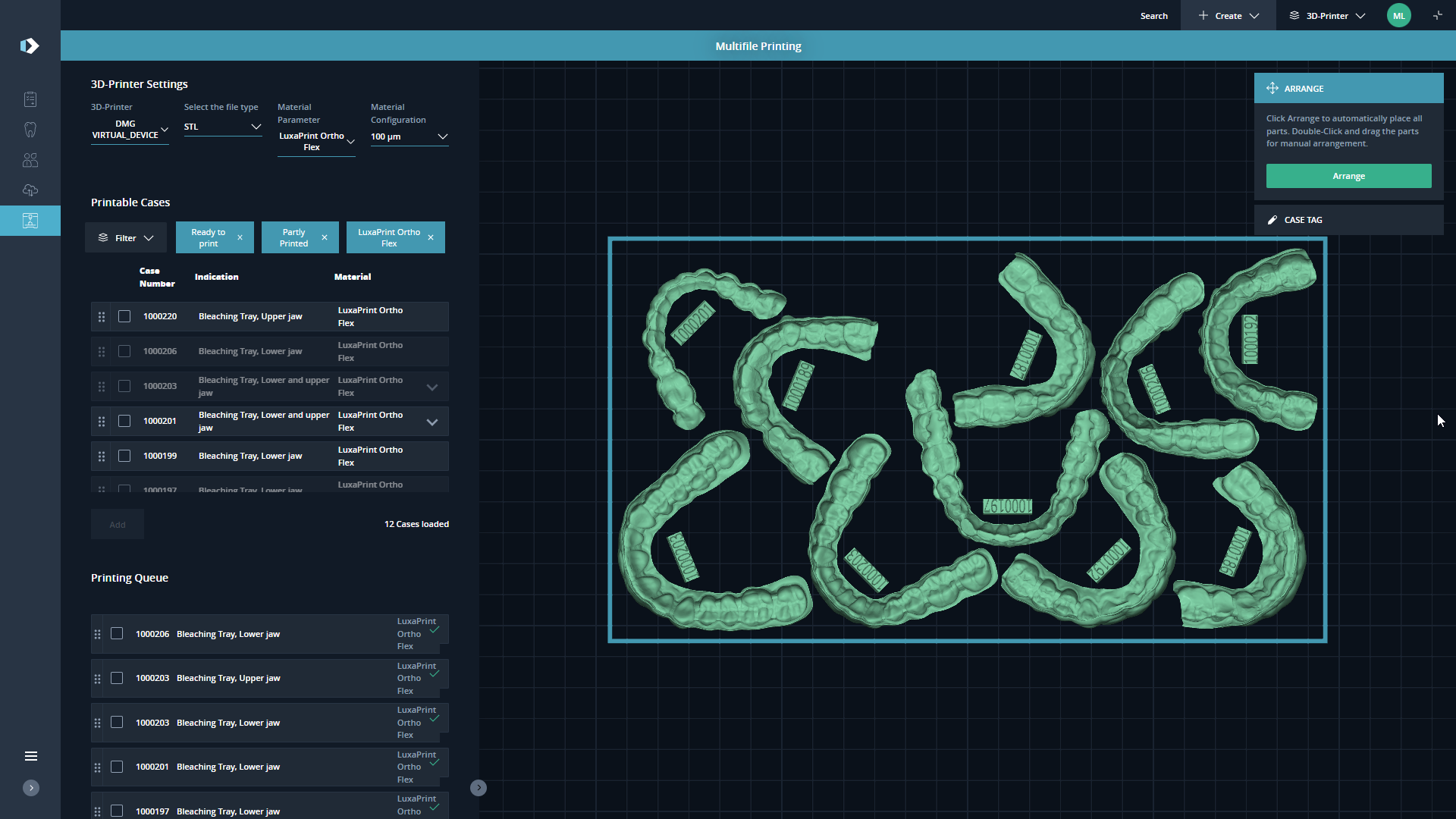Open the hamburger menu icon
Screen dimensions: 1456x819
tap(31, 756)
